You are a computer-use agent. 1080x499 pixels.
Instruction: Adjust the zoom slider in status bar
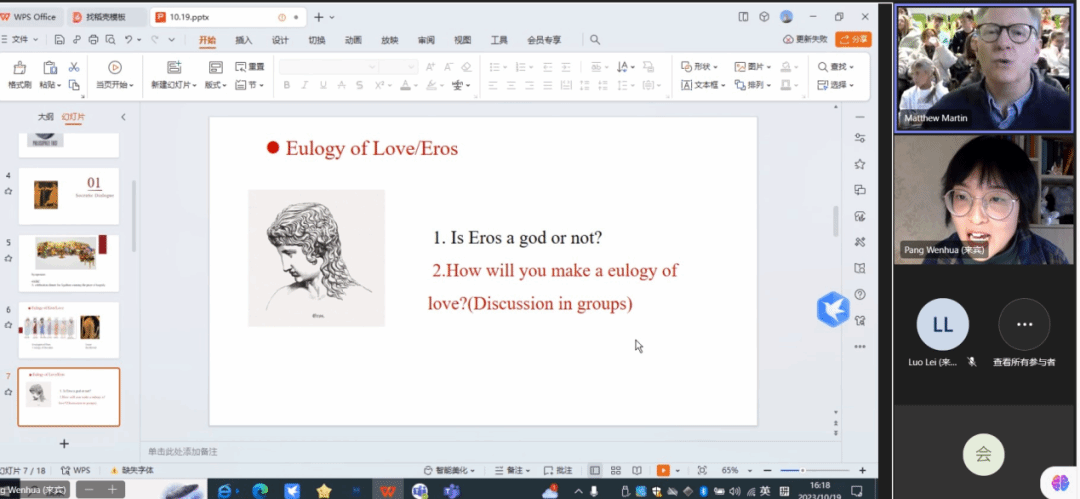coord(802,470)
